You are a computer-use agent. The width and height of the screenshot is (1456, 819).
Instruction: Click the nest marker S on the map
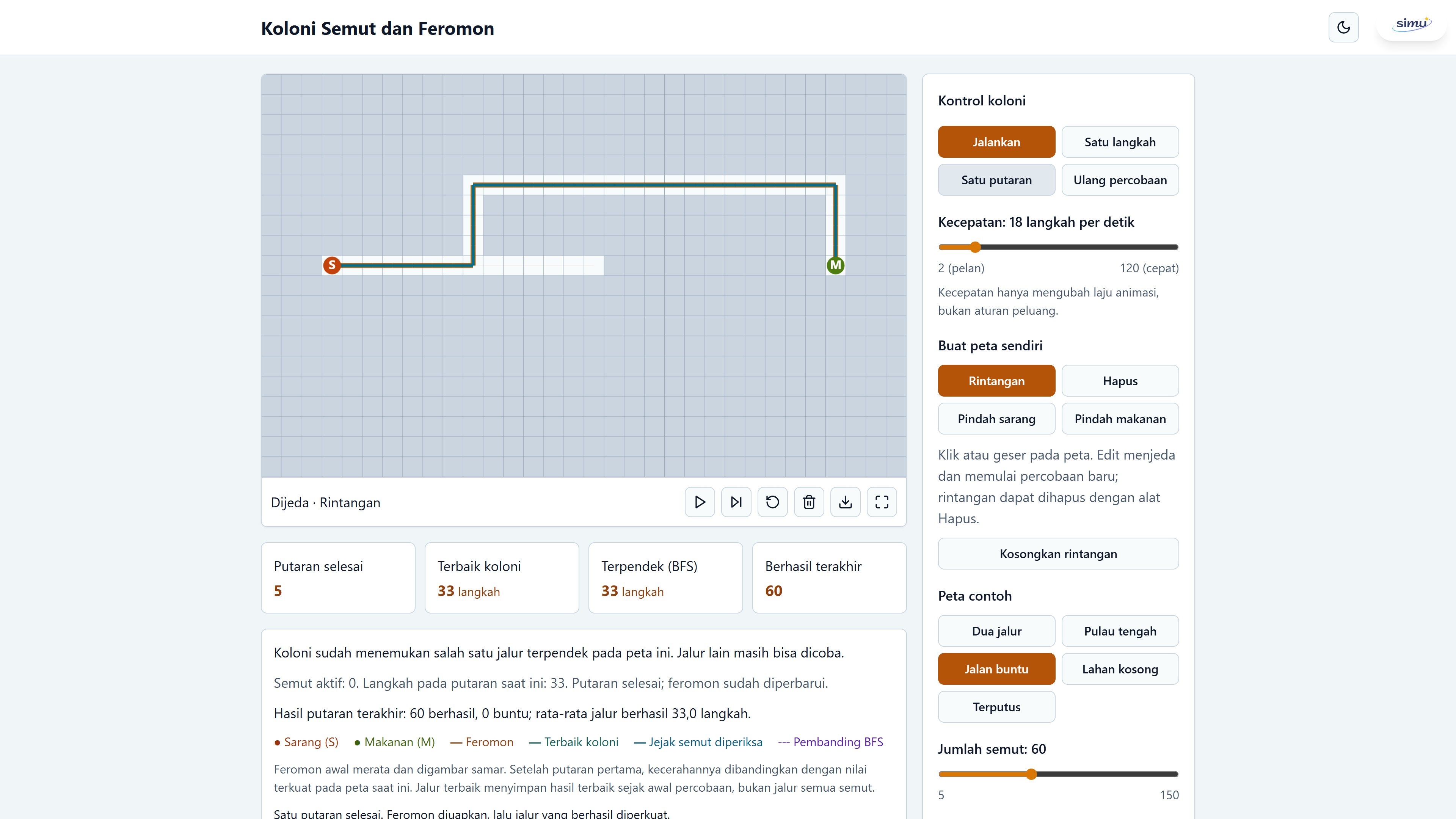(332, 265)
